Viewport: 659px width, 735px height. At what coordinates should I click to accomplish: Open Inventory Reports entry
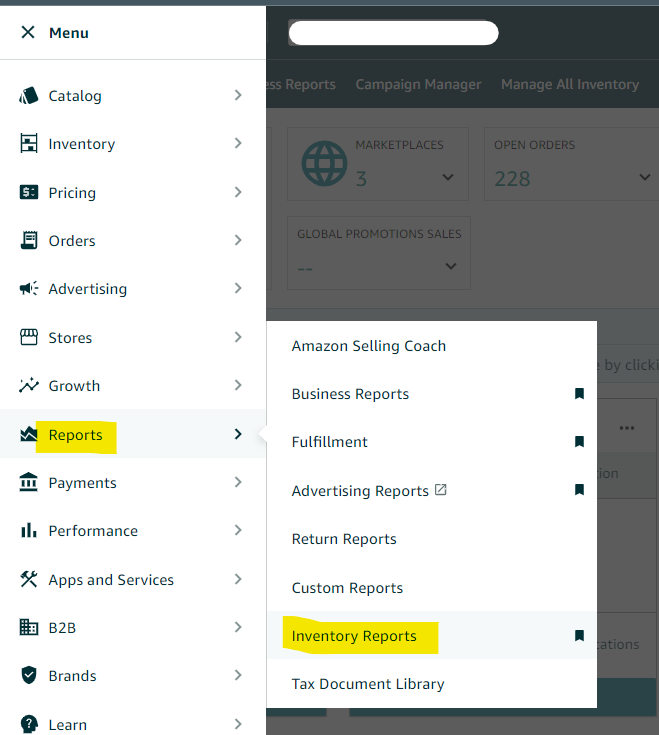pyautogui.click(x=354, y=636)
